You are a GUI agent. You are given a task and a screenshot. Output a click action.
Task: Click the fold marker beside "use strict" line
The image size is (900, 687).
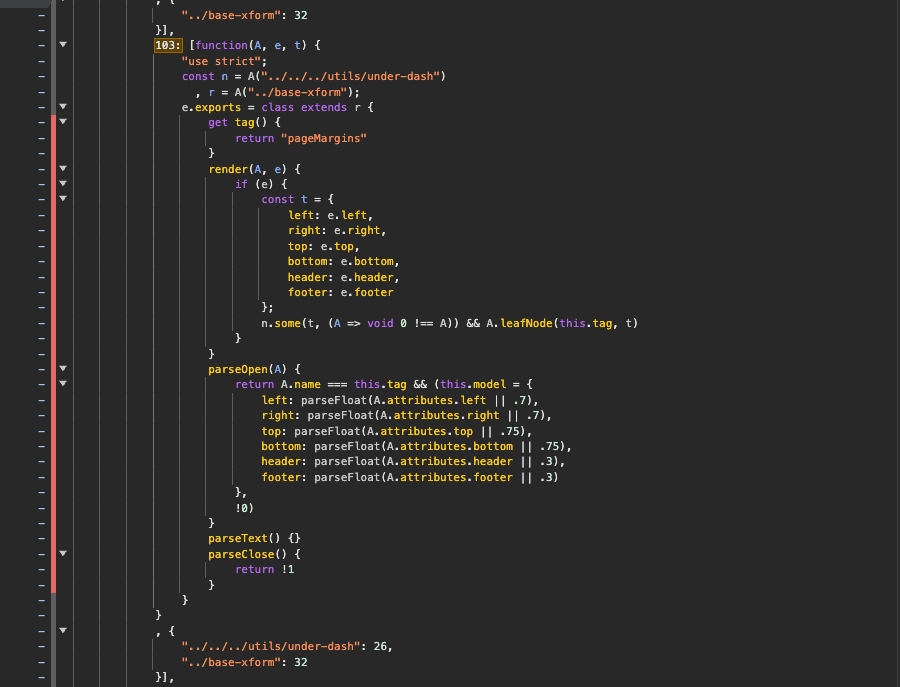pos(62,60)
